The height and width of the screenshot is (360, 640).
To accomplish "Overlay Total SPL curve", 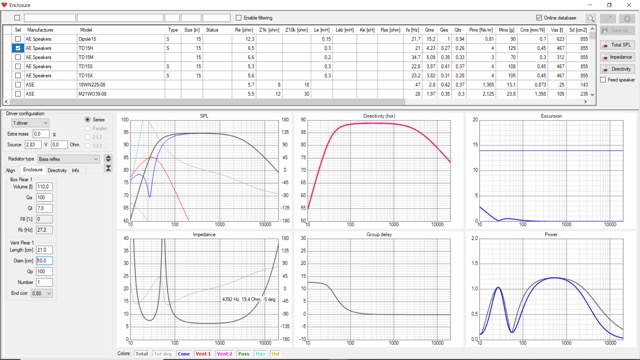I will [618, 45].
